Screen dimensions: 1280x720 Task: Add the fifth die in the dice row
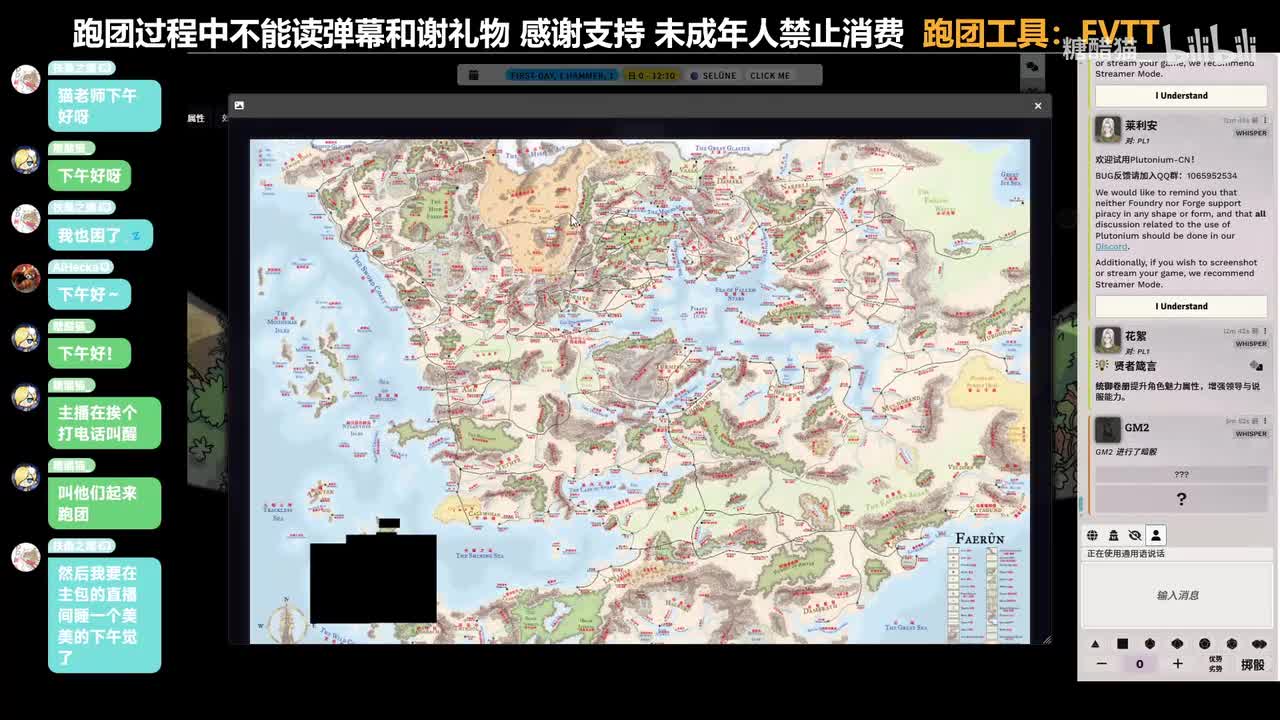coord(1204,644)
